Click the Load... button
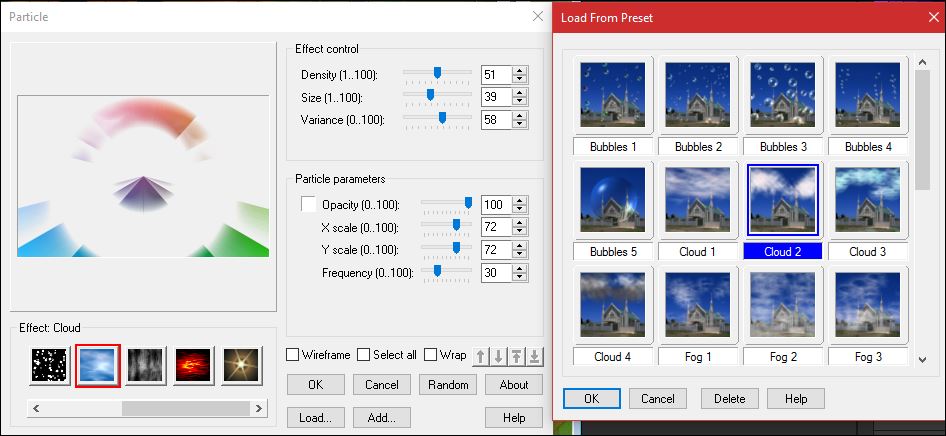Image resolution: width=946 pixels, height=436 pixels. pos(316,417)
